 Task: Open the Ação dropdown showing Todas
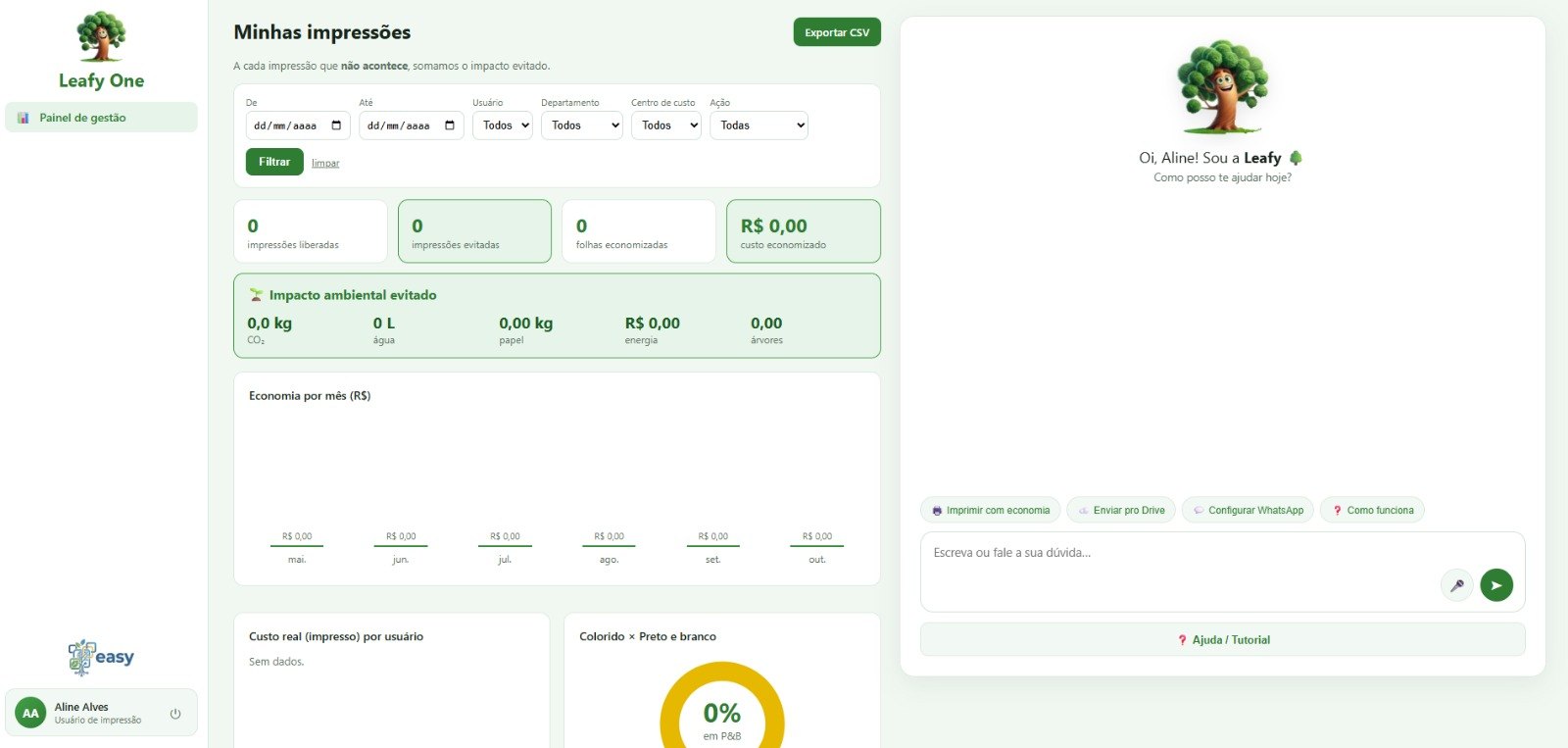tap(759, 125)
